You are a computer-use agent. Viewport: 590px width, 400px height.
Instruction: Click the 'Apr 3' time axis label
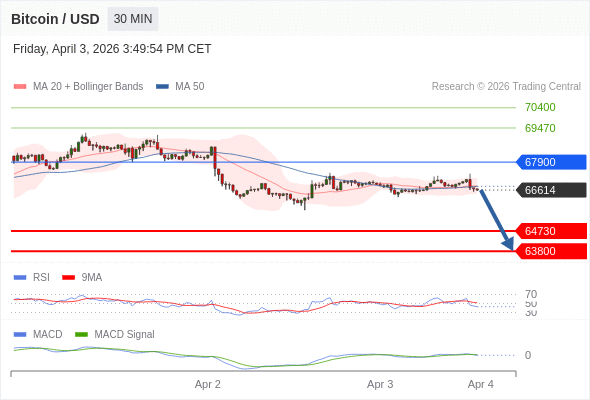(x=380, y=385)
